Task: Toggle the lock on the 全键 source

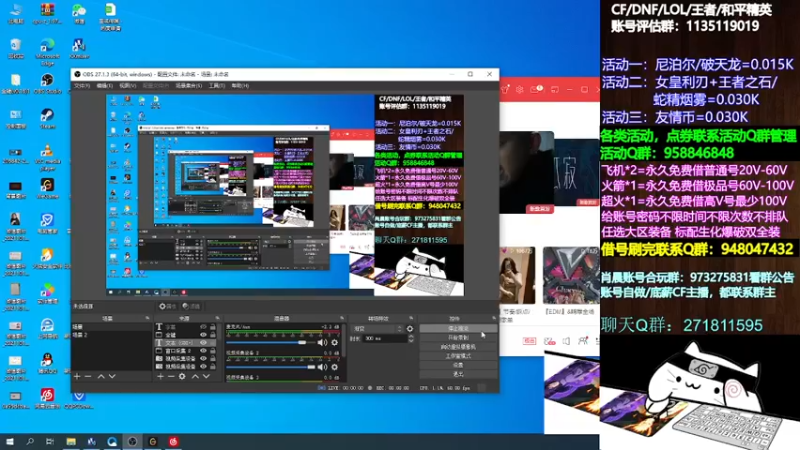Action: [213, 335]
